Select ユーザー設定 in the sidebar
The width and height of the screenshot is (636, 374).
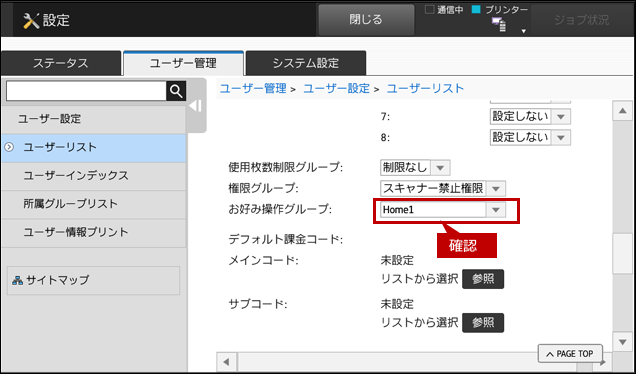93,119
